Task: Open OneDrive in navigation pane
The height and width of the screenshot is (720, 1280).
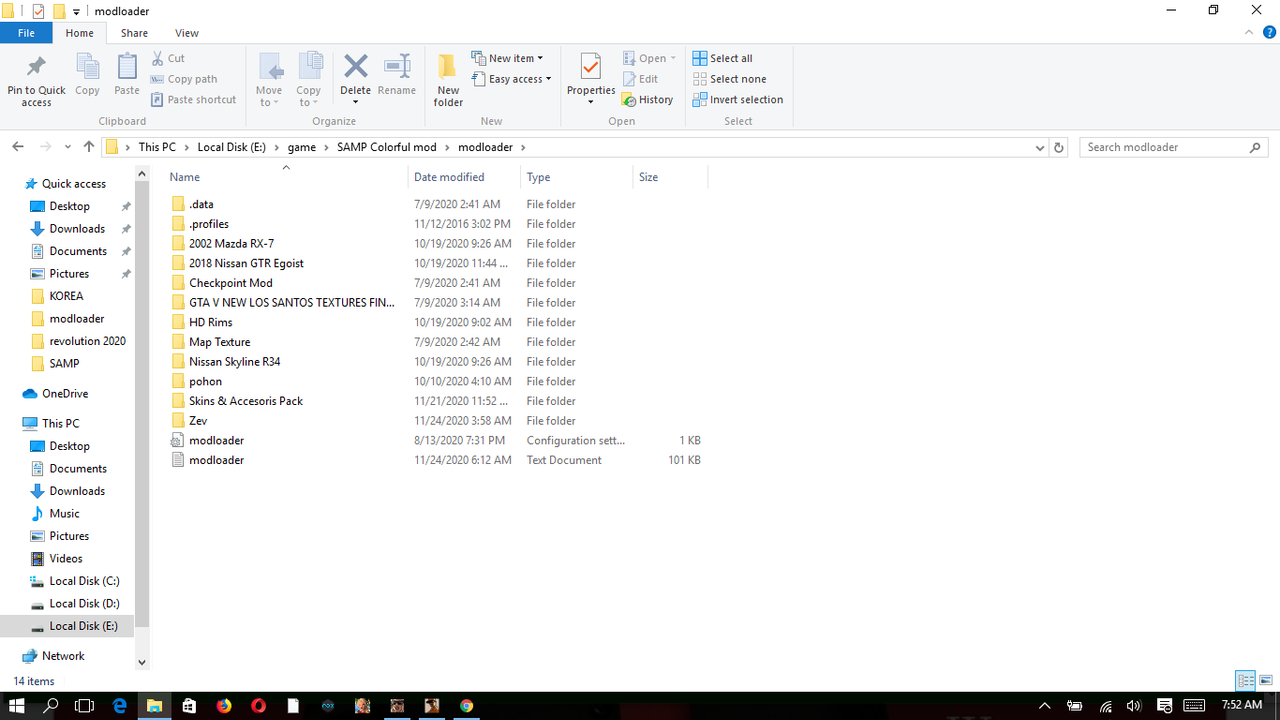Action: 64,394
